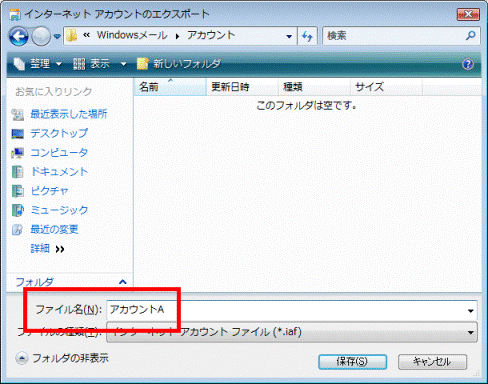Click the desktop monitor icon
This screenshot has height=384, width=488.
pyautogui.click(x=18, y=134)
